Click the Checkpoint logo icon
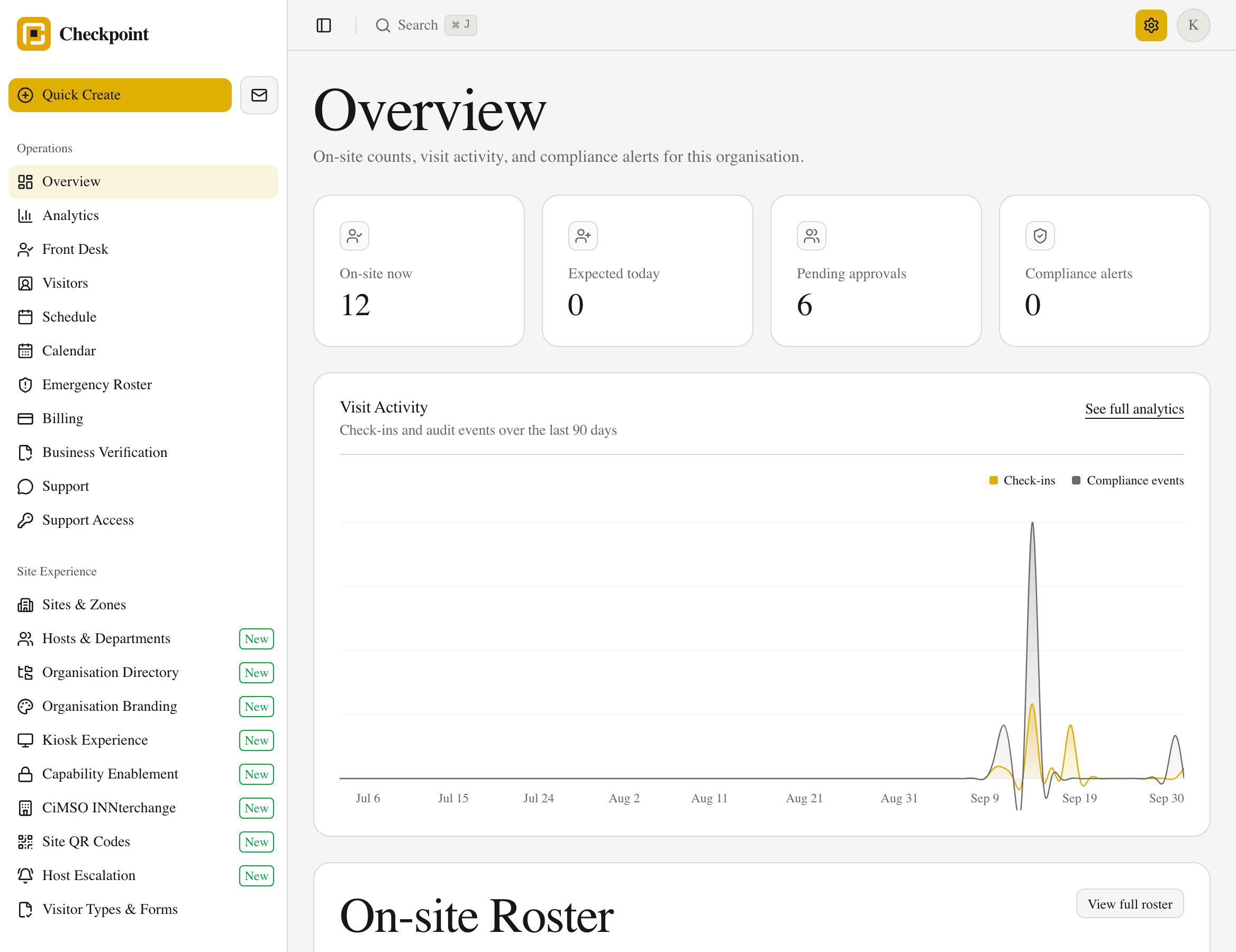This screenshot has height=952, width=1236. coord(34,34)
